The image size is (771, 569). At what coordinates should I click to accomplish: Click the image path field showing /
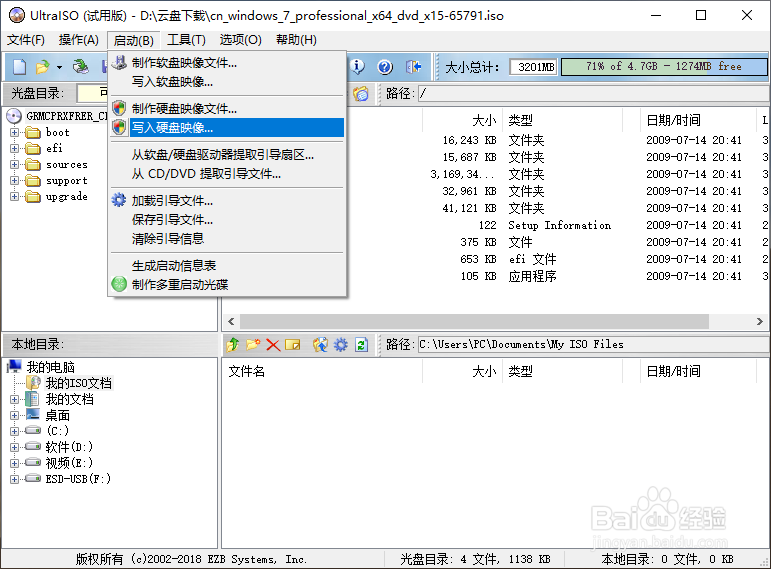tap(593, 93)
